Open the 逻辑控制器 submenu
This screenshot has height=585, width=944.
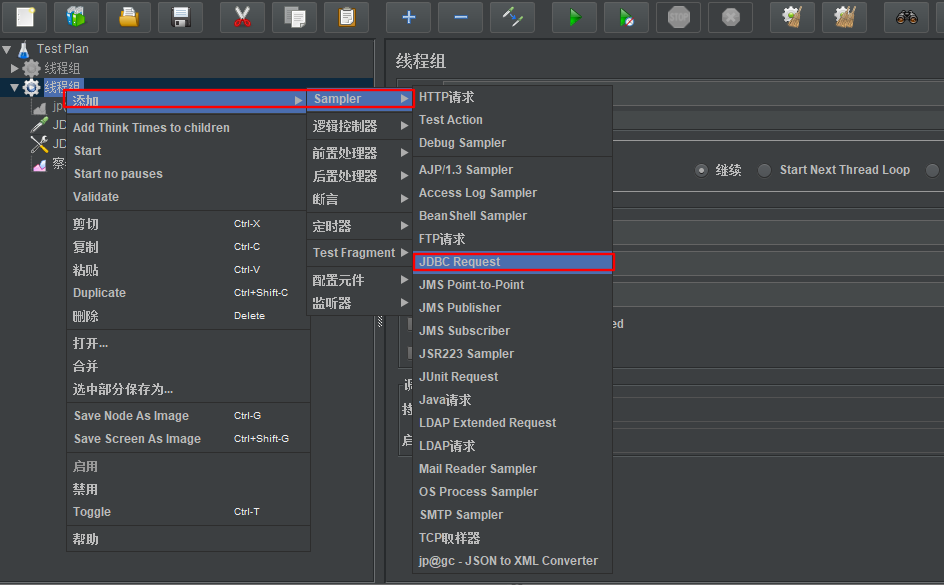point(360,126)
